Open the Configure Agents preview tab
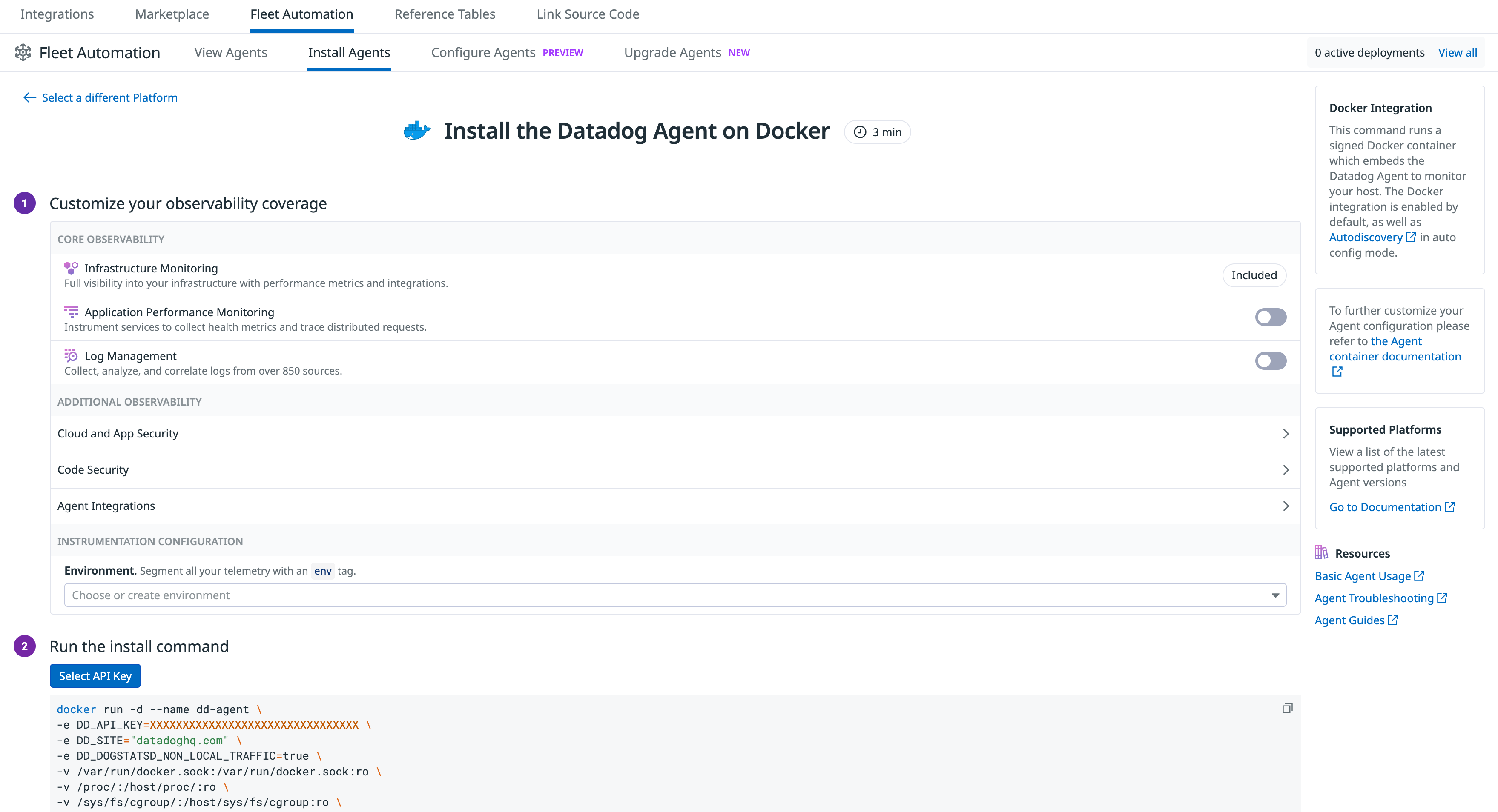The height and width of the screenshot is (812, 1498). [x=507, y=52]
